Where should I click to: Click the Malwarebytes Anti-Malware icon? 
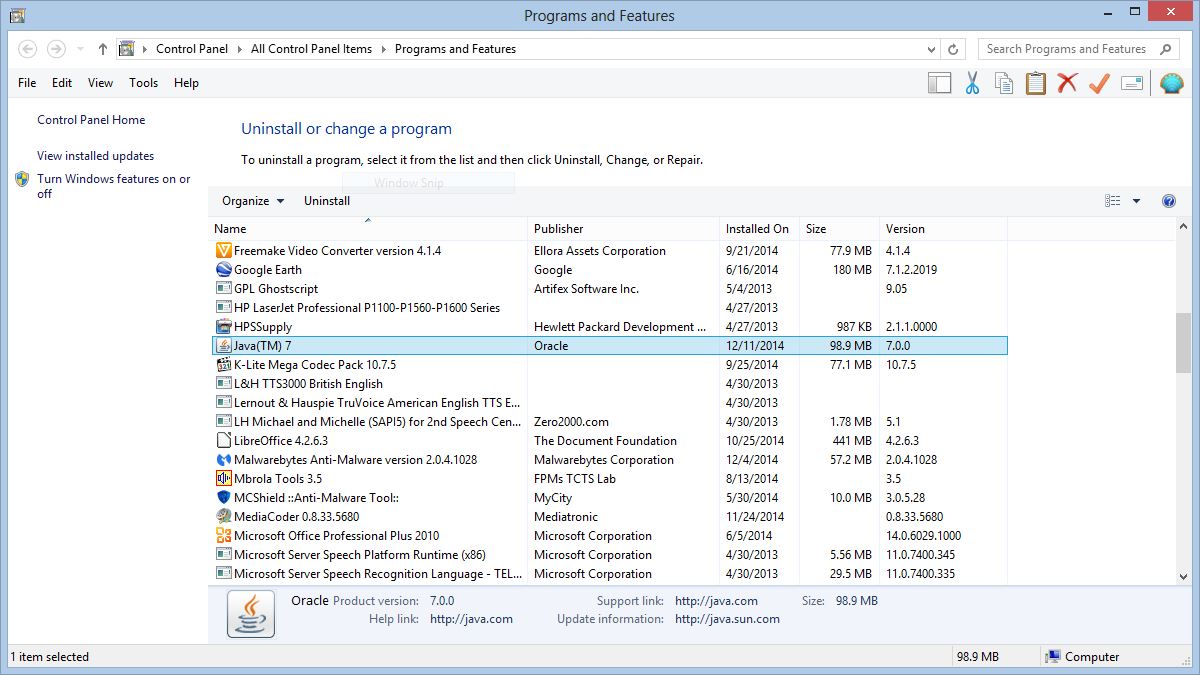224,460
